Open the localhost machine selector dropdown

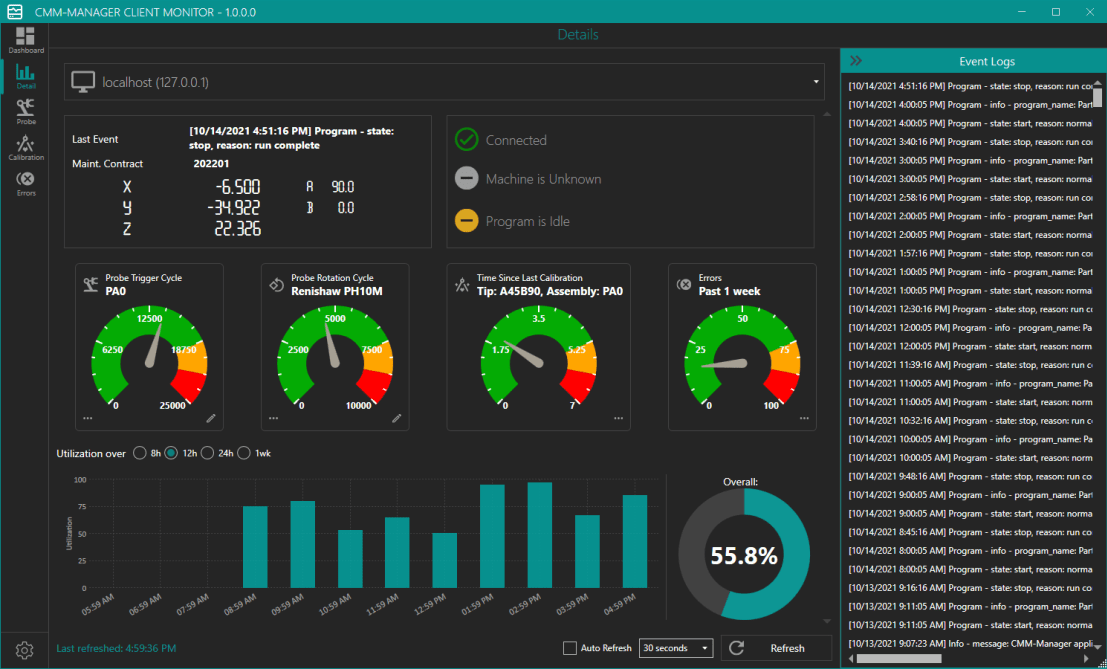coord(816,82)
